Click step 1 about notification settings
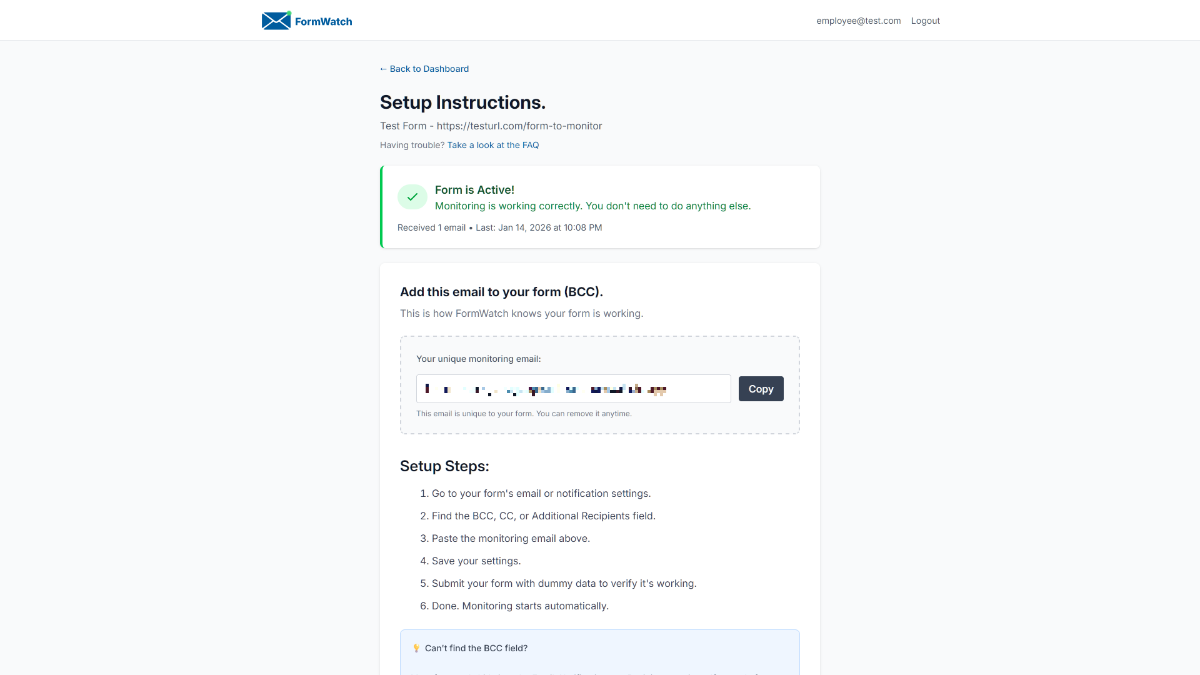 pos(541,494)
